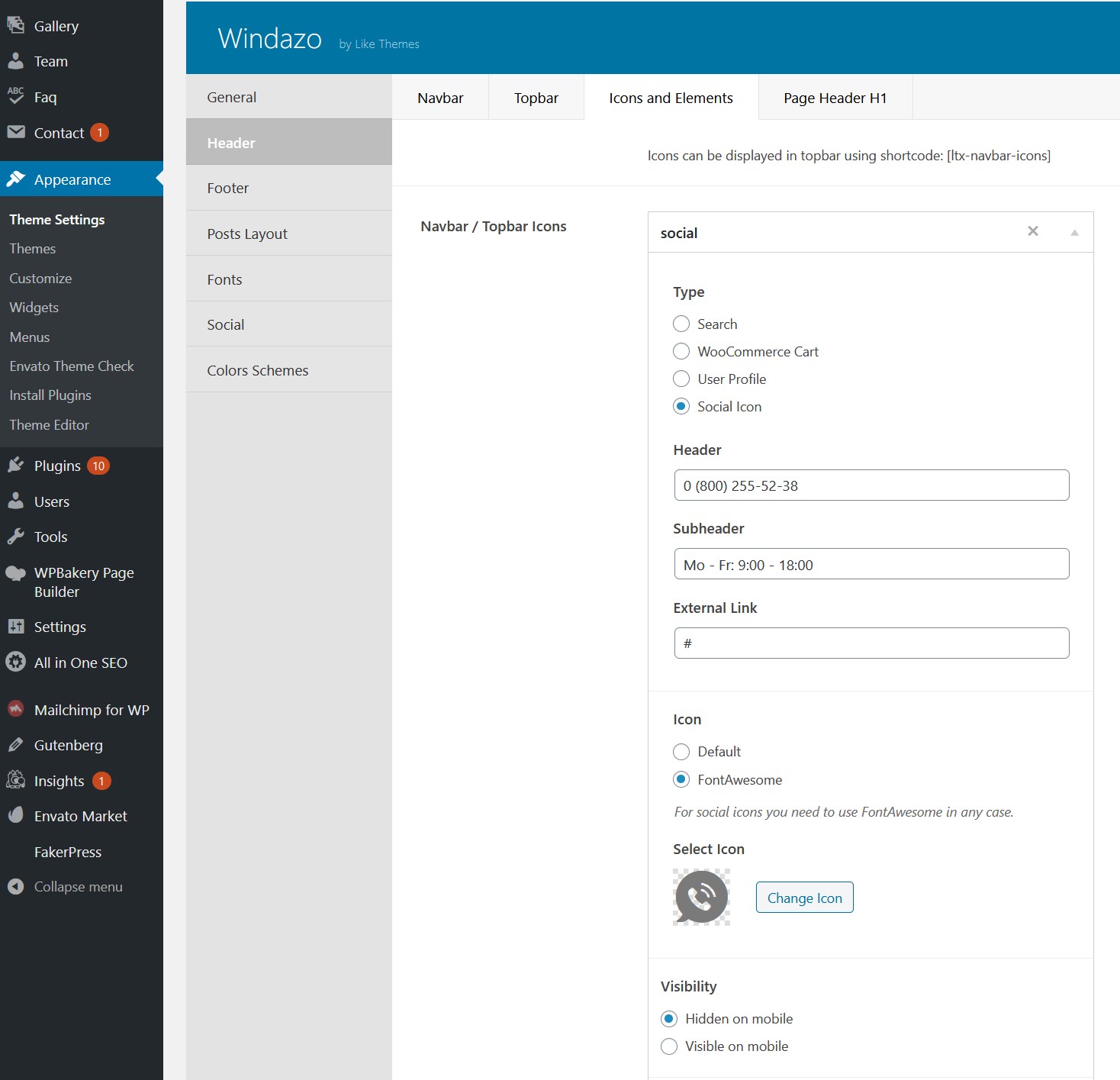The height and width of the screenshot is (1080, 1120).
Task: Click the Users person icon
Action: (15, 501)
